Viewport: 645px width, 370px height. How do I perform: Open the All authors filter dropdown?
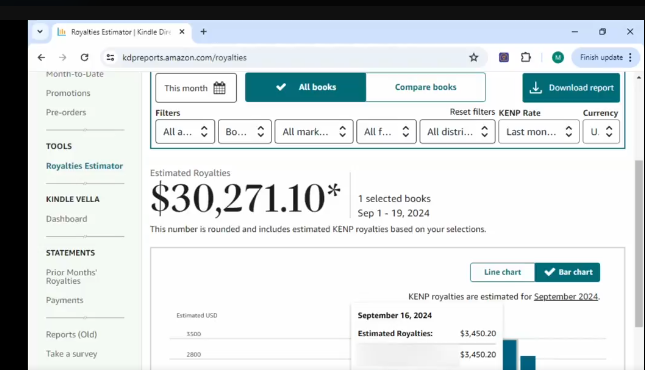(x=185, y=132)
